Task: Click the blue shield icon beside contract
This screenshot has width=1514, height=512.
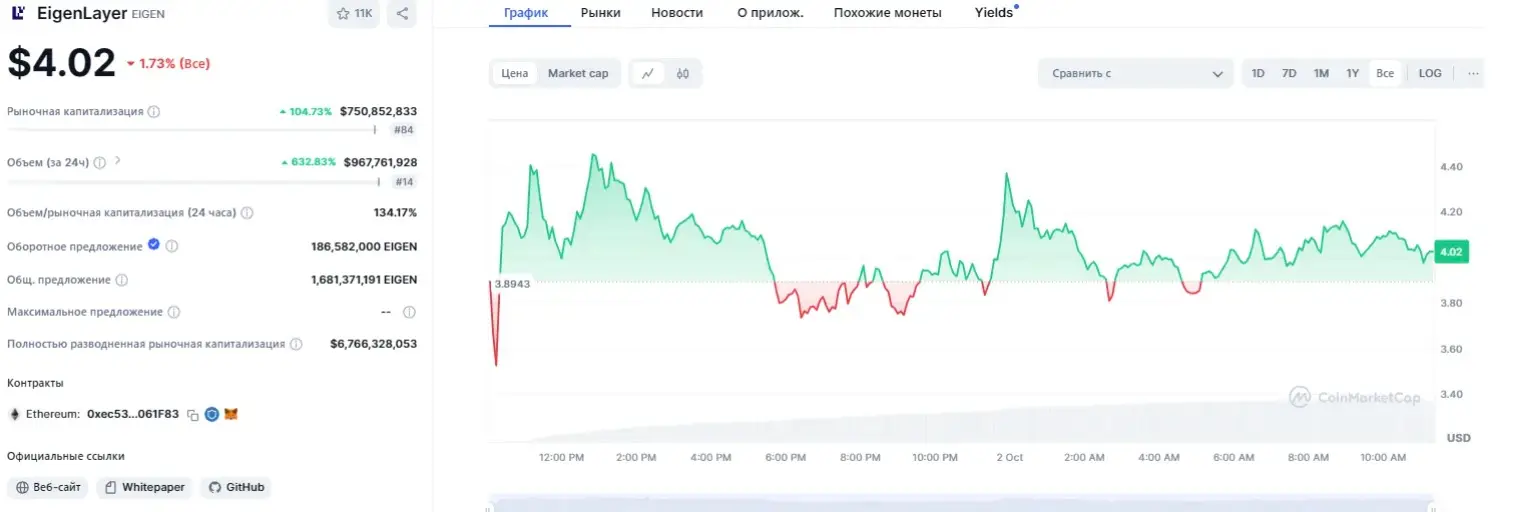Action: 212,414
